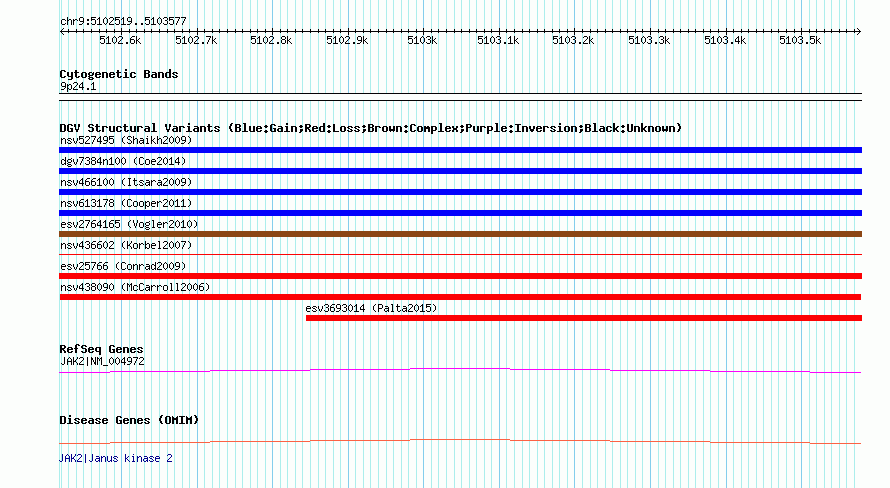Select the thin red nsv436602 (Korbel2007) line
This screenshot has width=890, height=488.
460,254
